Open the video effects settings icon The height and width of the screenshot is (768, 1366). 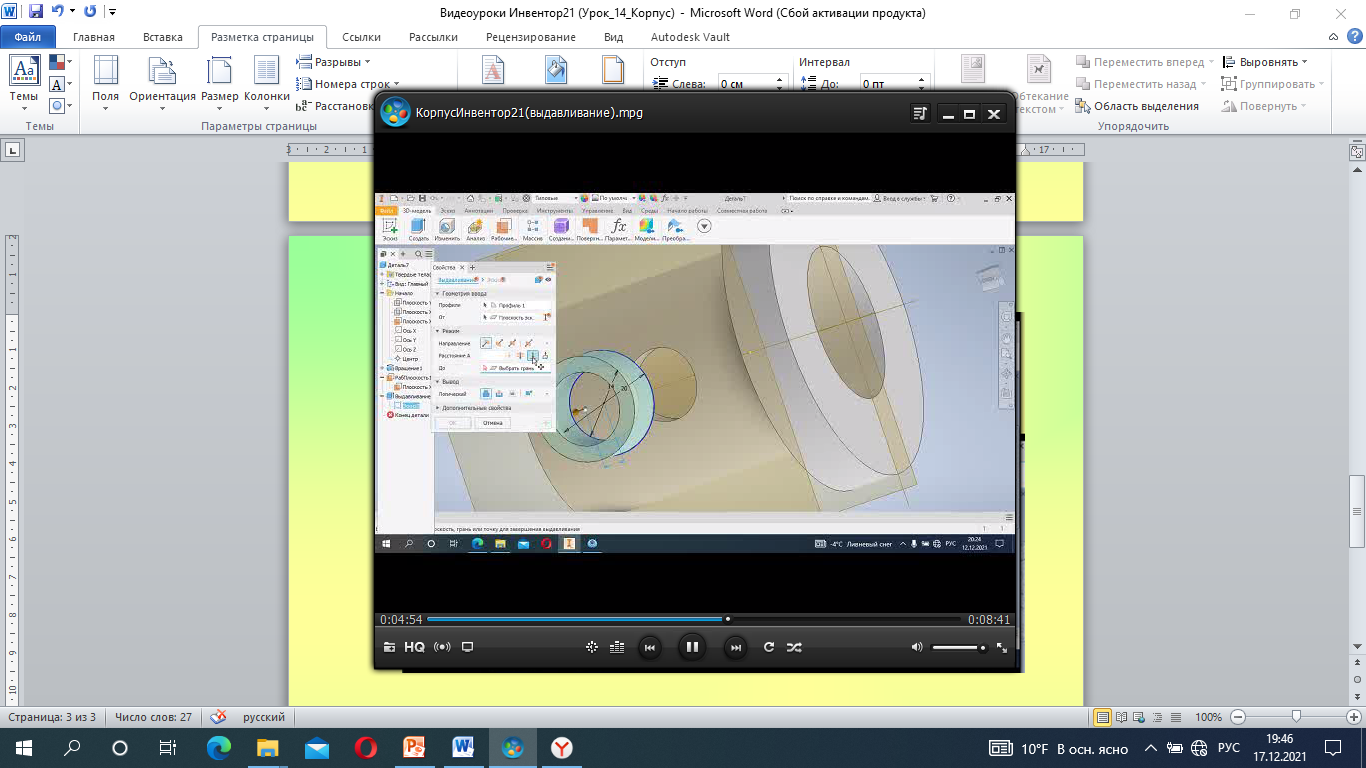(x=592, y=647)
